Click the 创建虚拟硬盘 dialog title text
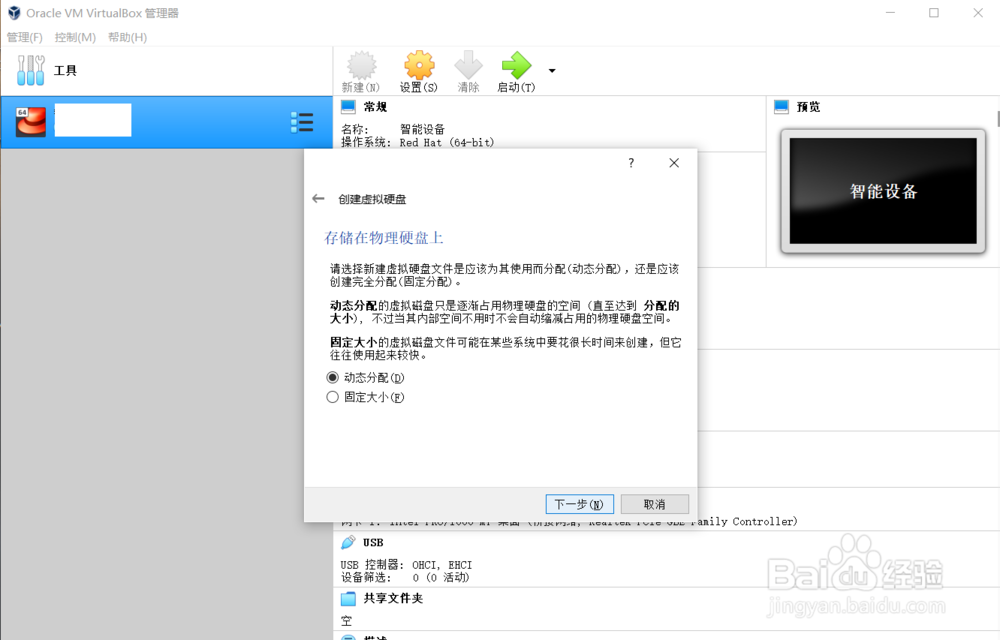 [372, 199]
